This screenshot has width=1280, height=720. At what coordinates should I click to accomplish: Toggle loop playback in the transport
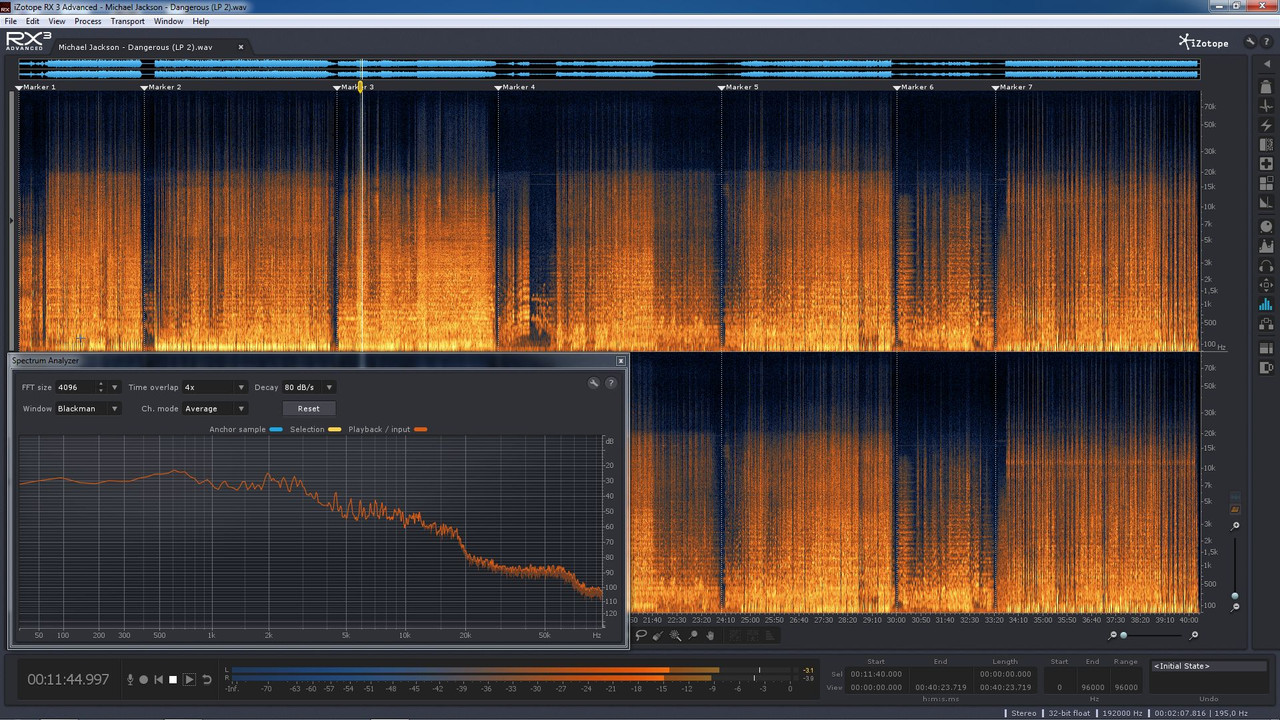click(x=206, y=679)
